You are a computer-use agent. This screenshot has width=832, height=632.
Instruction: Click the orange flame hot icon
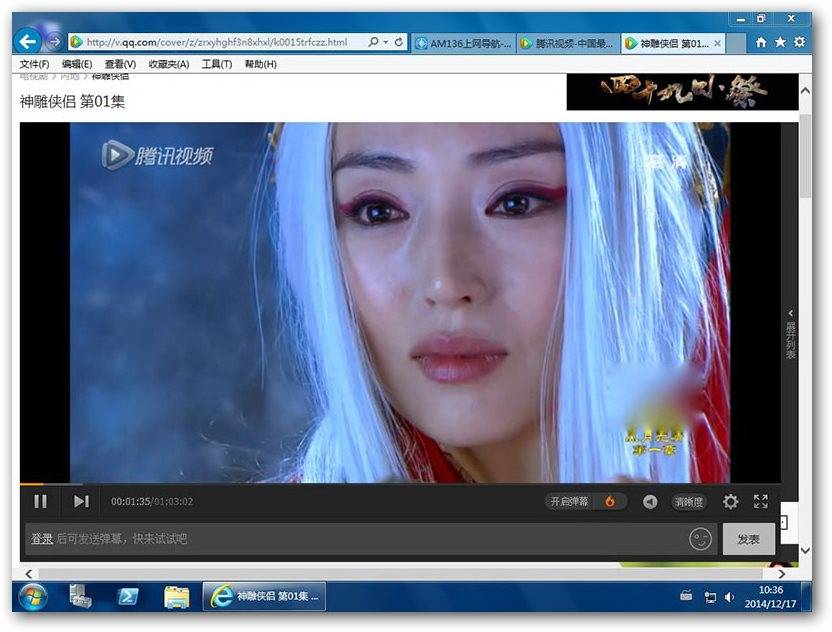coord(610,501)
